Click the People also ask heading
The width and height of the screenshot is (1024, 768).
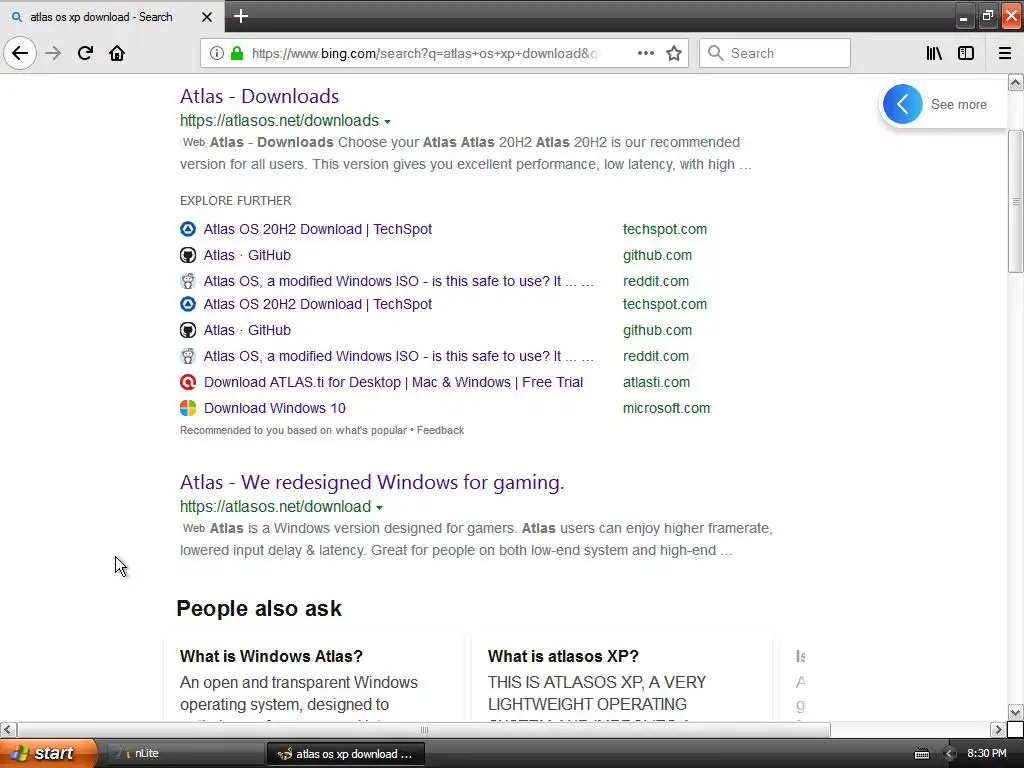coord(259,609)
